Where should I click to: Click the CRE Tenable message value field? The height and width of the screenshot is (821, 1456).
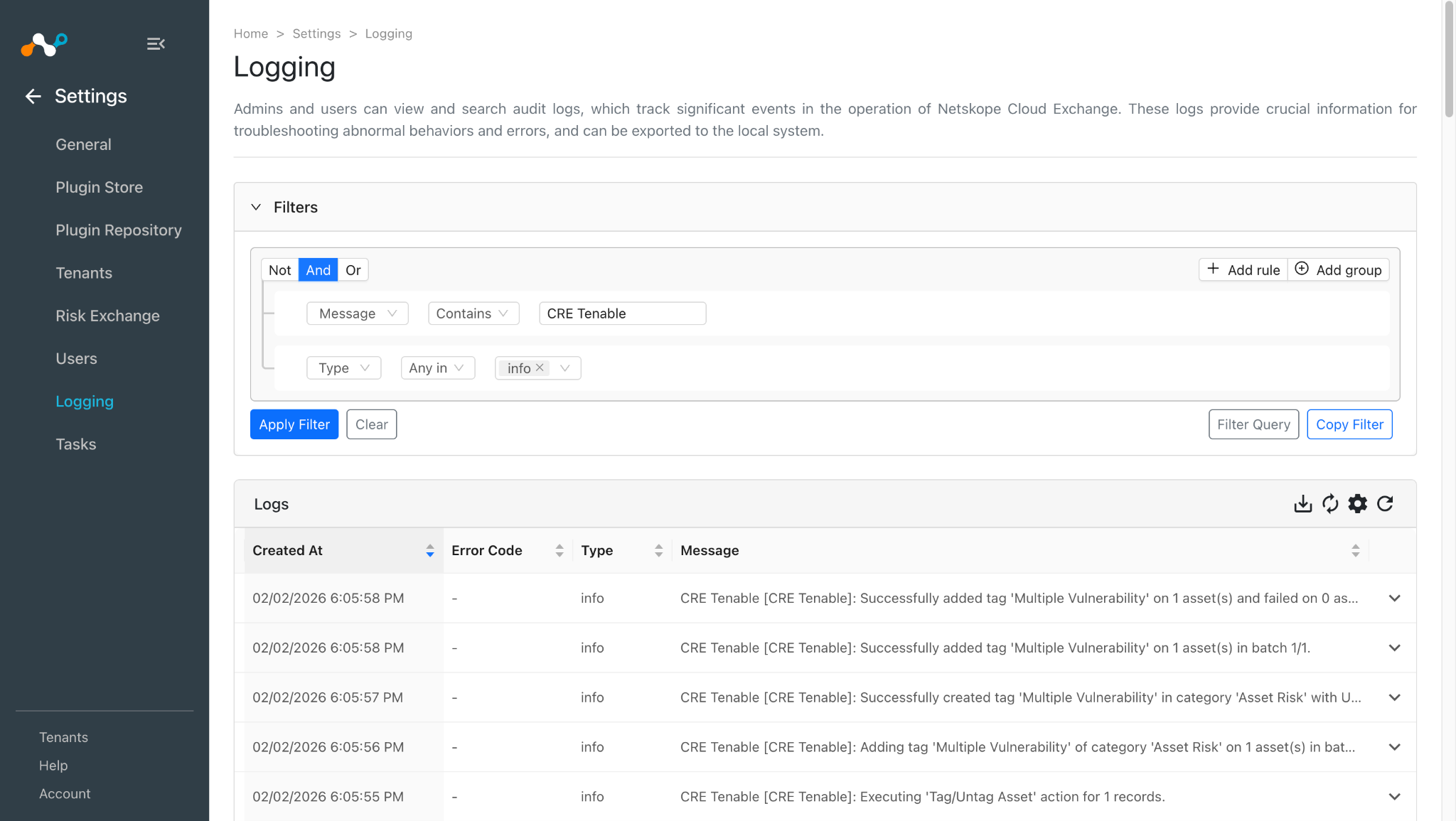623,313
